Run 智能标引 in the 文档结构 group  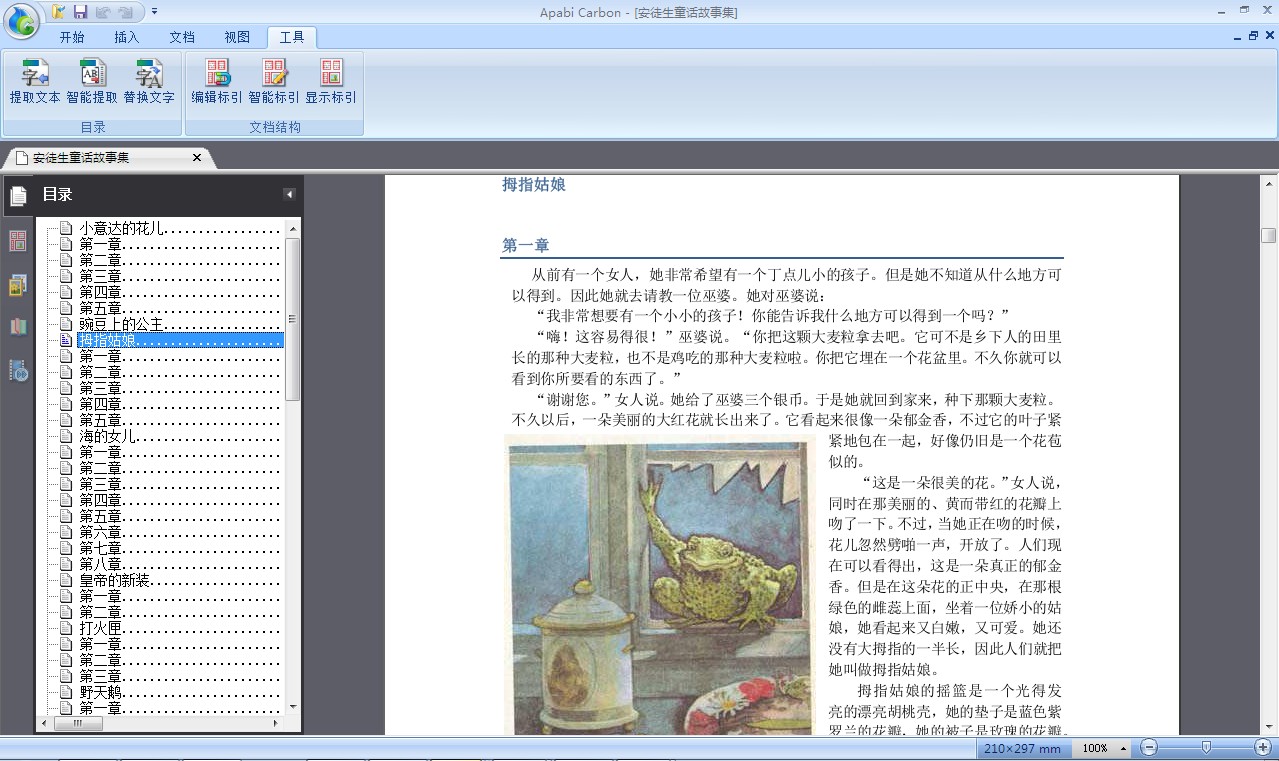pyautogui.click(x=274, y=82)
